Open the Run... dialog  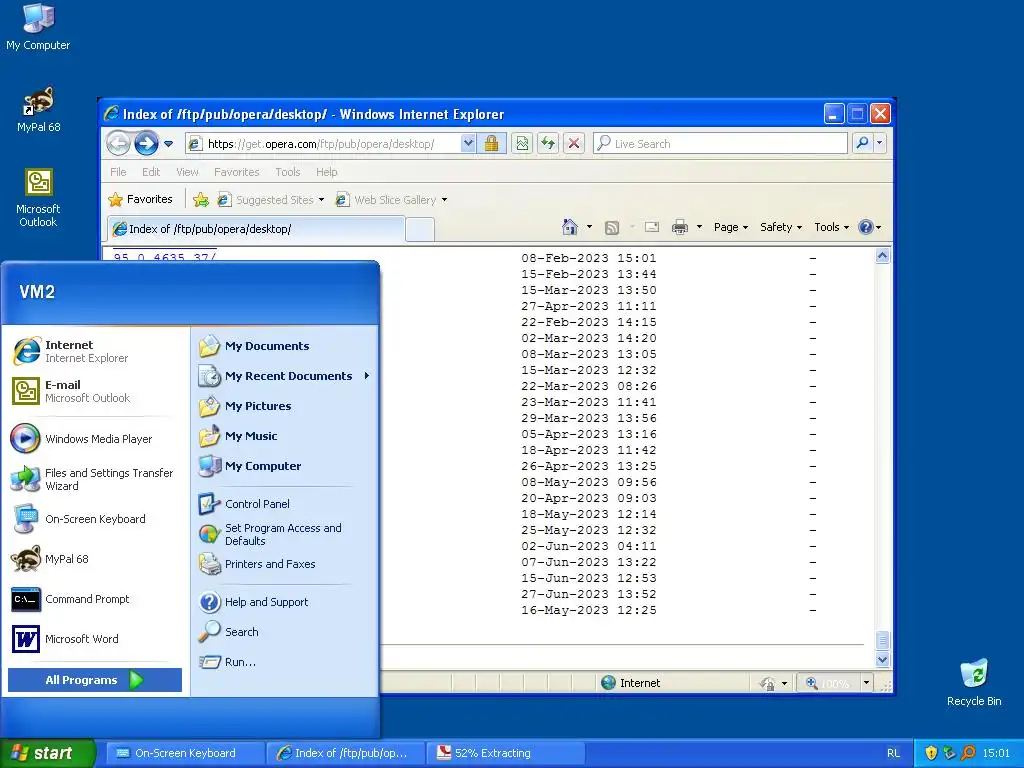coord(284,662)
